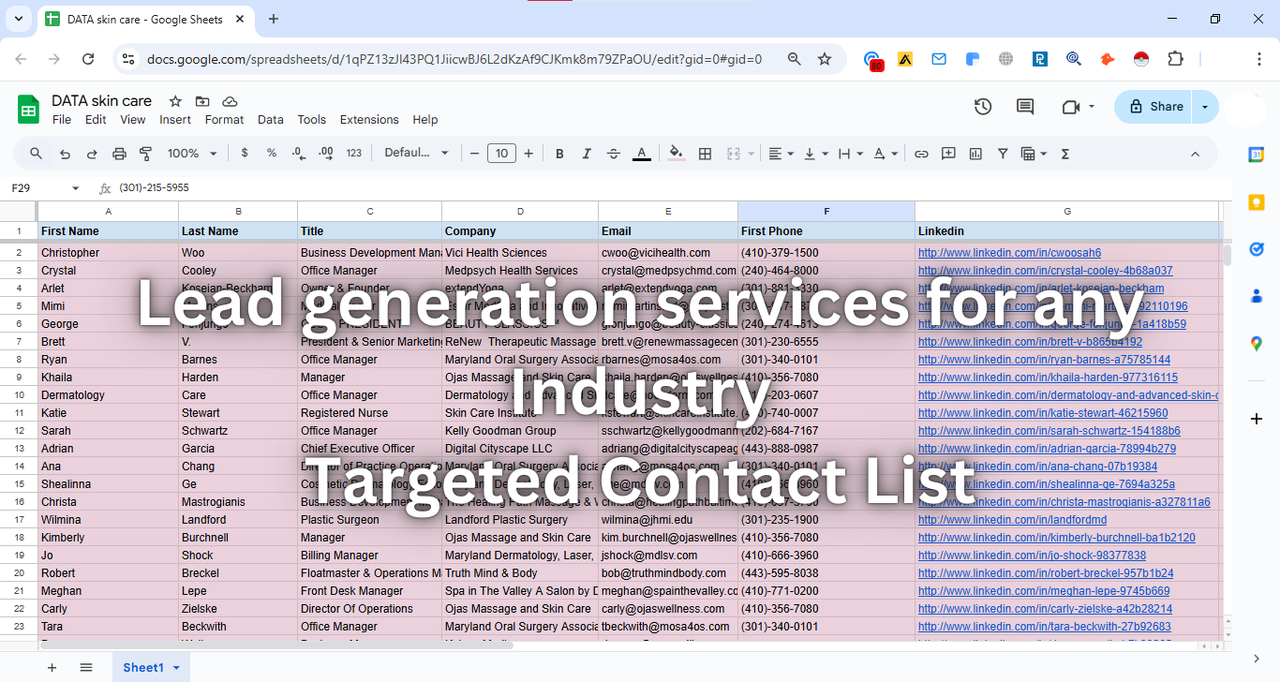1280x682 pixels.
Task: Toggle bold formatting
Action: coord(560,154)
